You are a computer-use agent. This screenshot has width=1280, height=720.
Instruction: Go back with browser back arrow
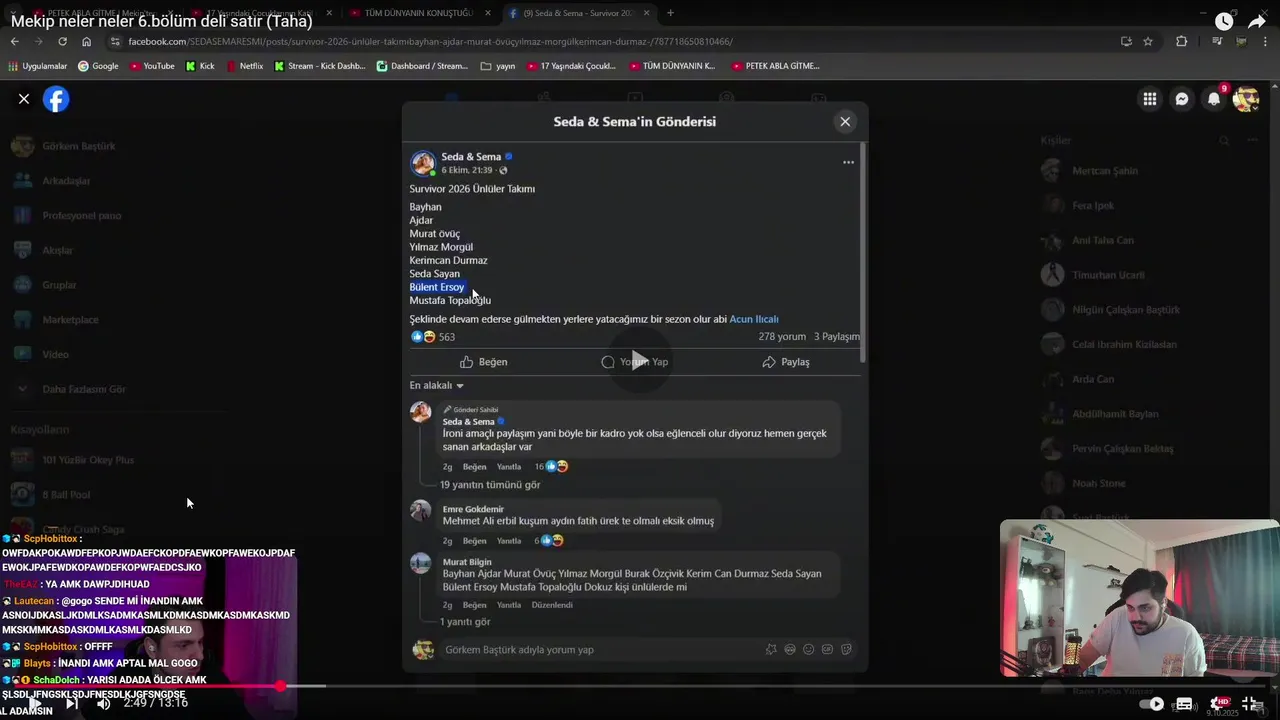14,41
